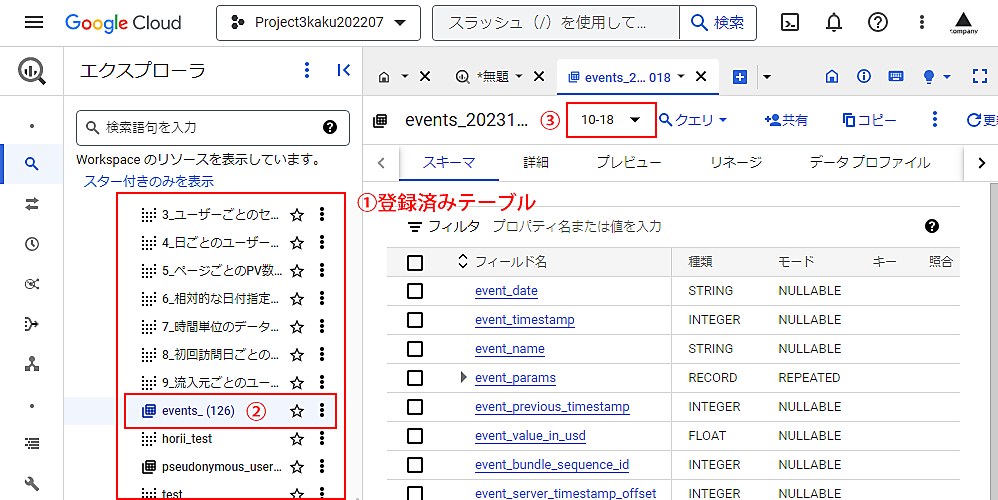Viewport: 998px width, 500px height.
Task: Collapse the Explorer panel
Action: pos(343,70)
